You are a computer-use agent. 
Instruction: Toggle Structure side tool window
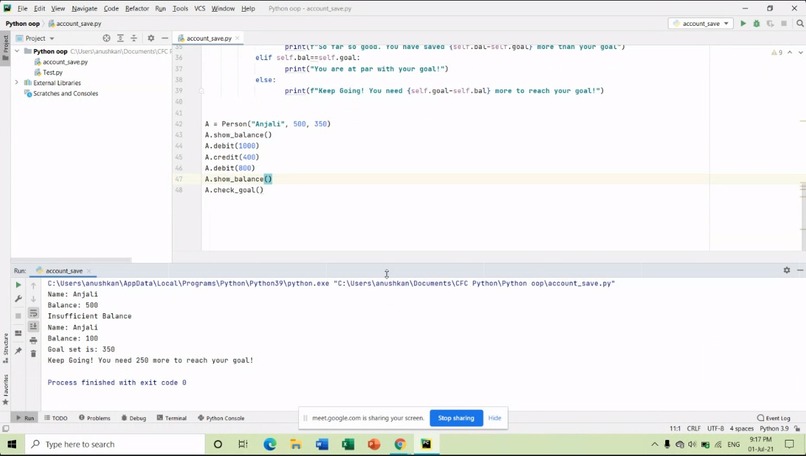6,348
